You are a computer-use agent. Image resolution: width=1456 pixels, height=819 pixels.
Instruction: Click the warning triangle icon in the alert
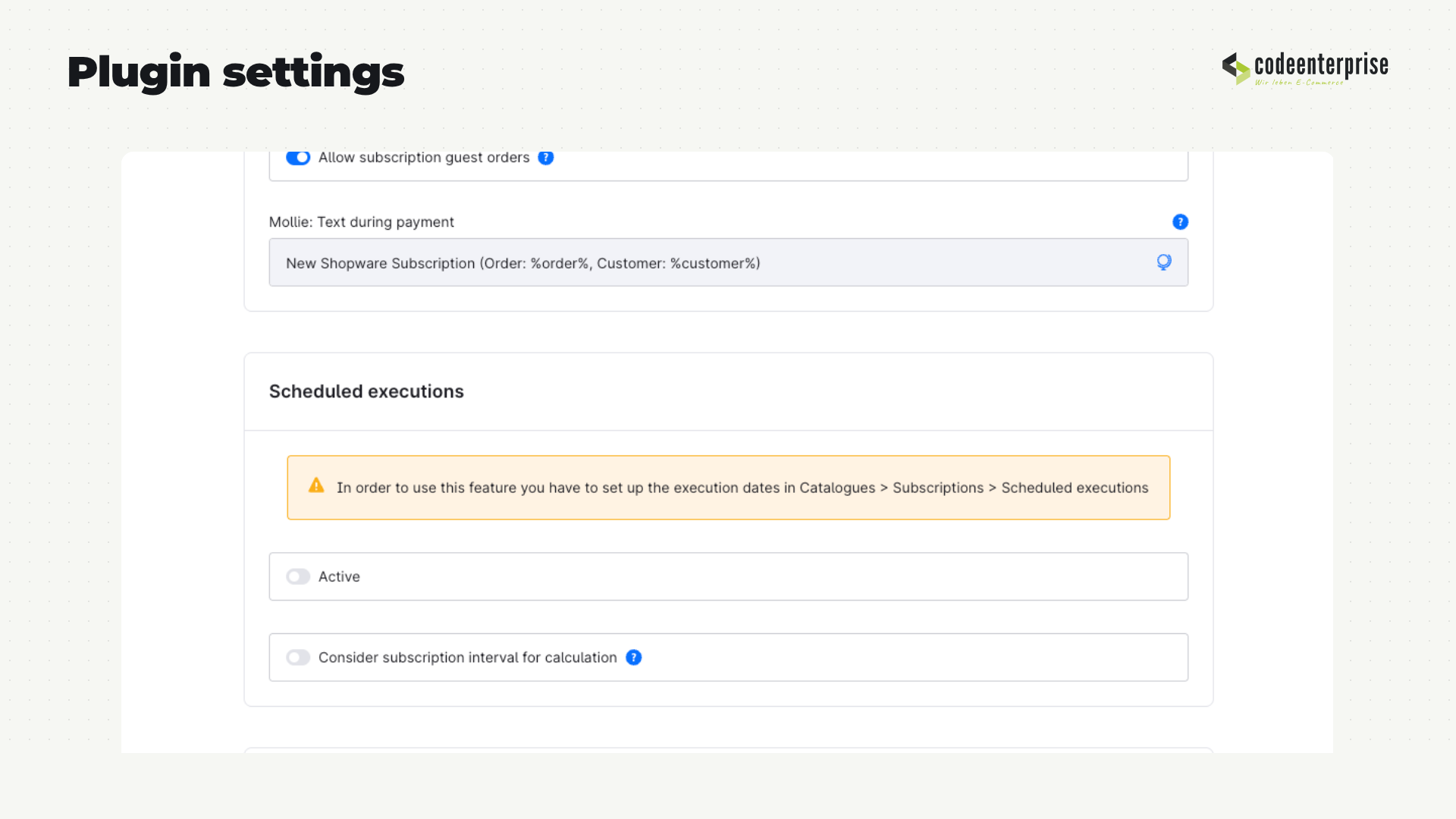[316, 485]
